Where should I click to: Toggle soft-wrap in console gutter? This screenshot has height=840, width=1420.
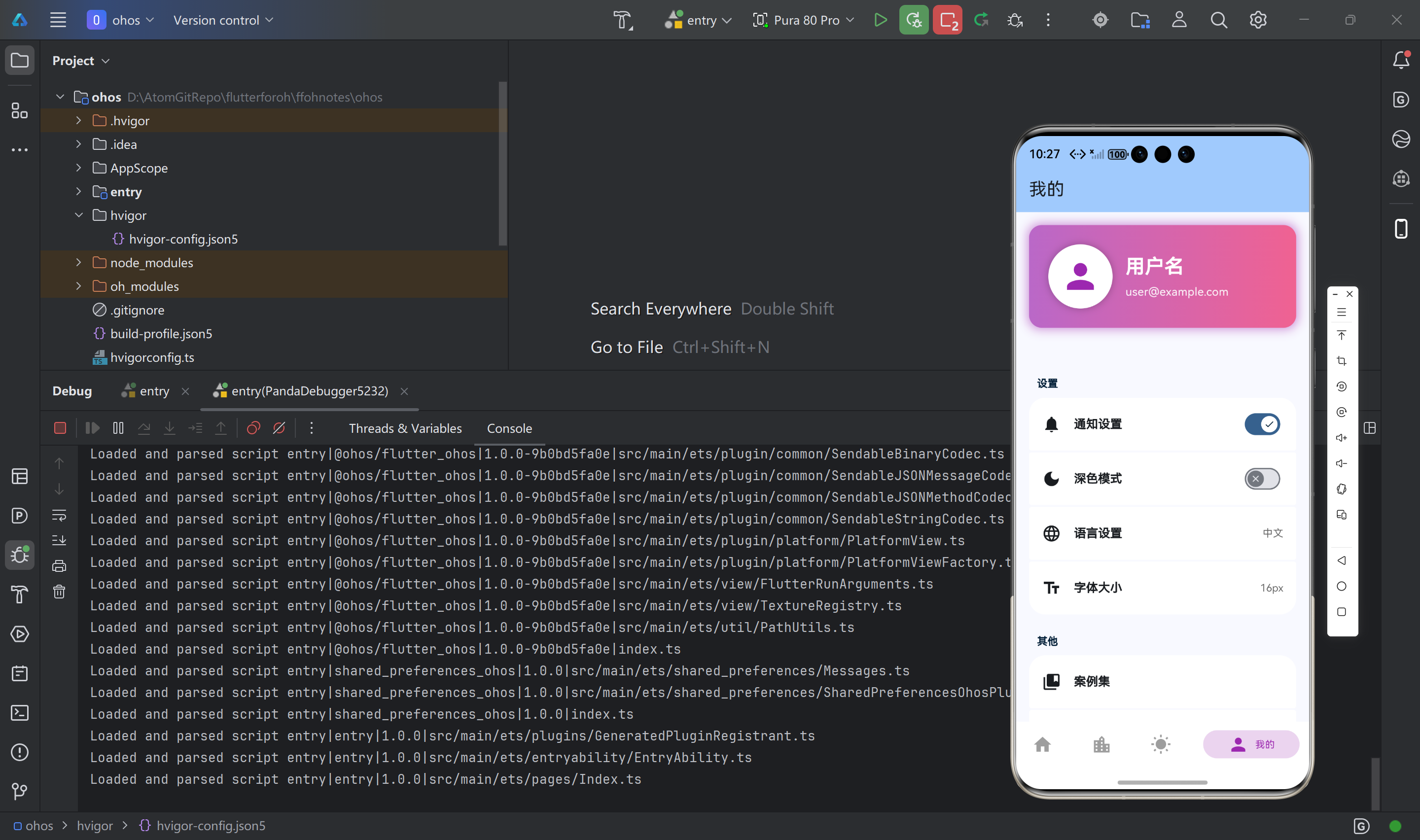pyautogui.click(x=59, y=515)
